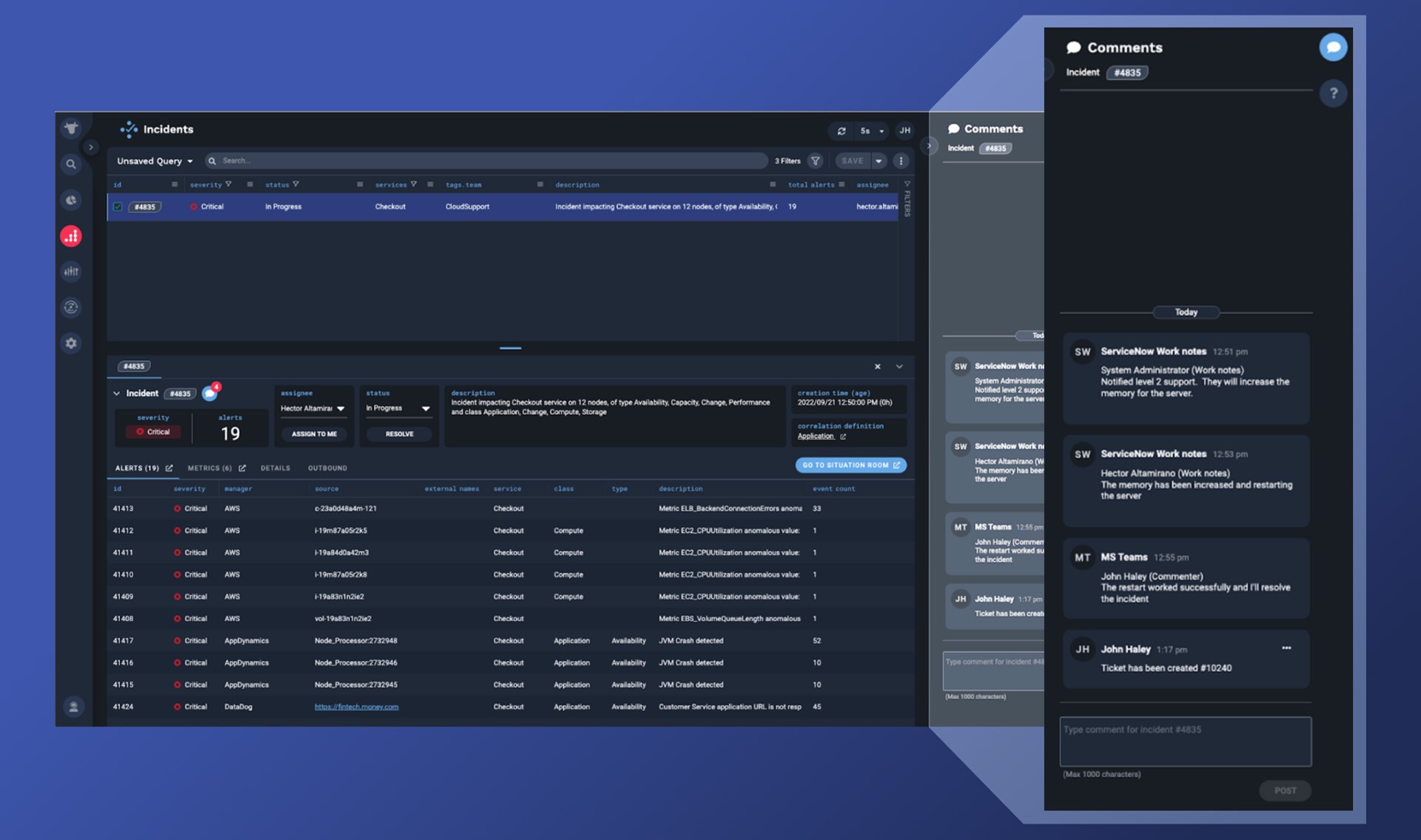Click the RESOLVE button

(399, 434)
